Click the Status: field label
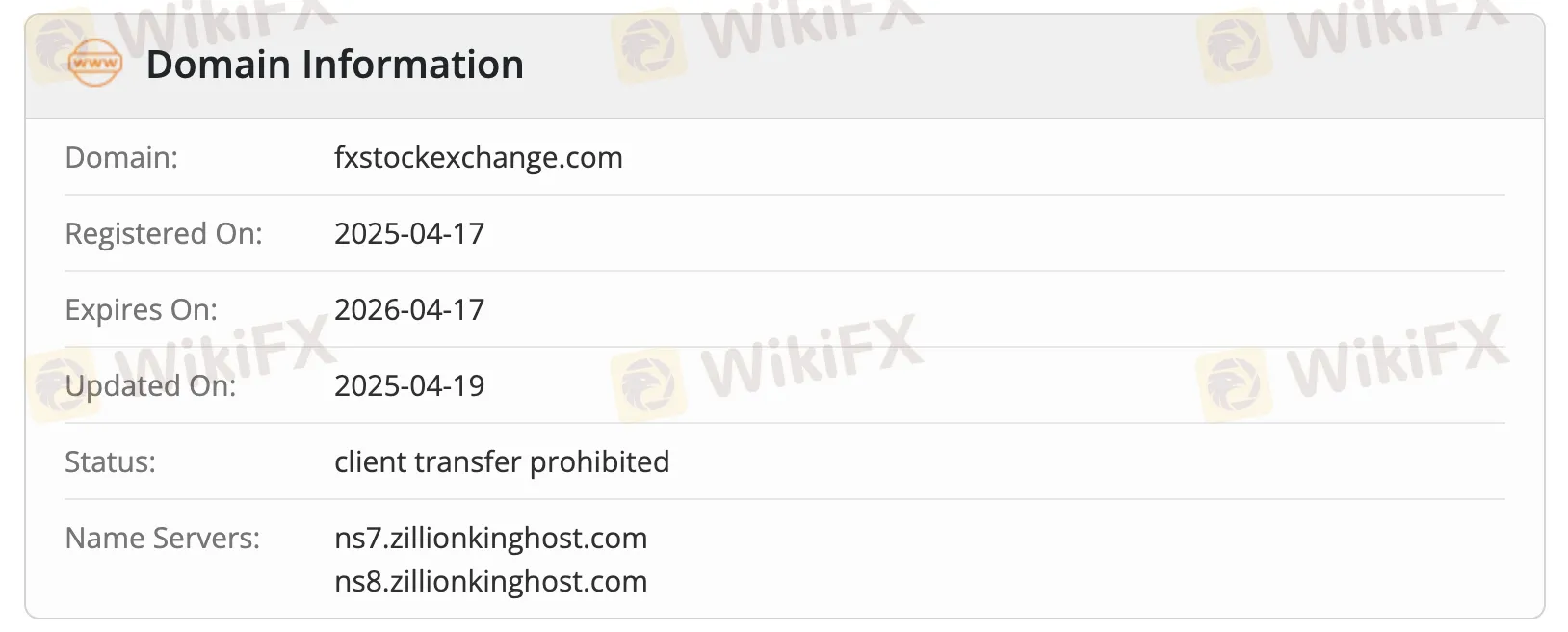This screenshot has height=632, width=1568. point(110,461)
